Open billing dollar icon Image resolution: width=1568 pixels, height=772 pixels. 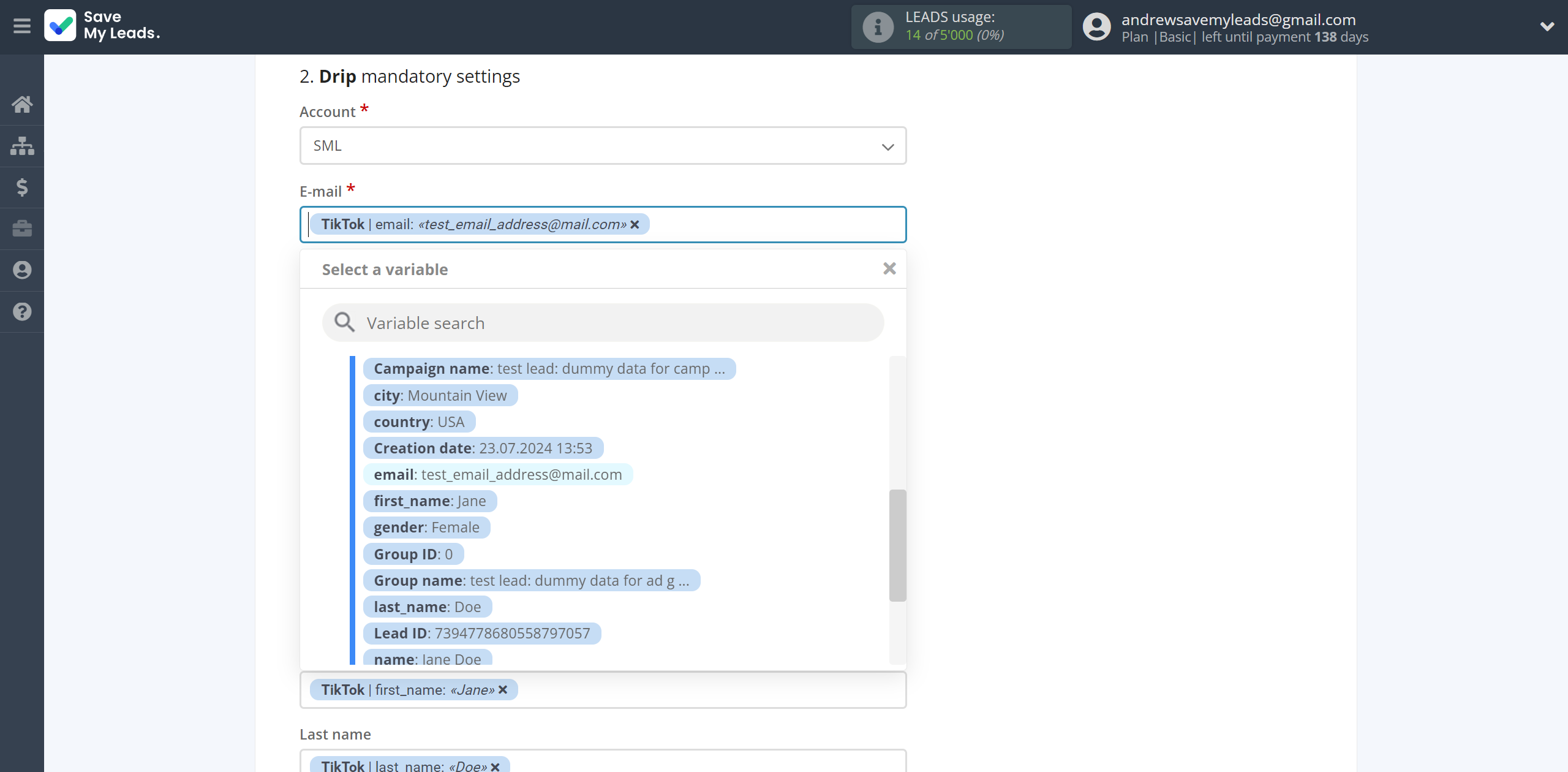22,187
